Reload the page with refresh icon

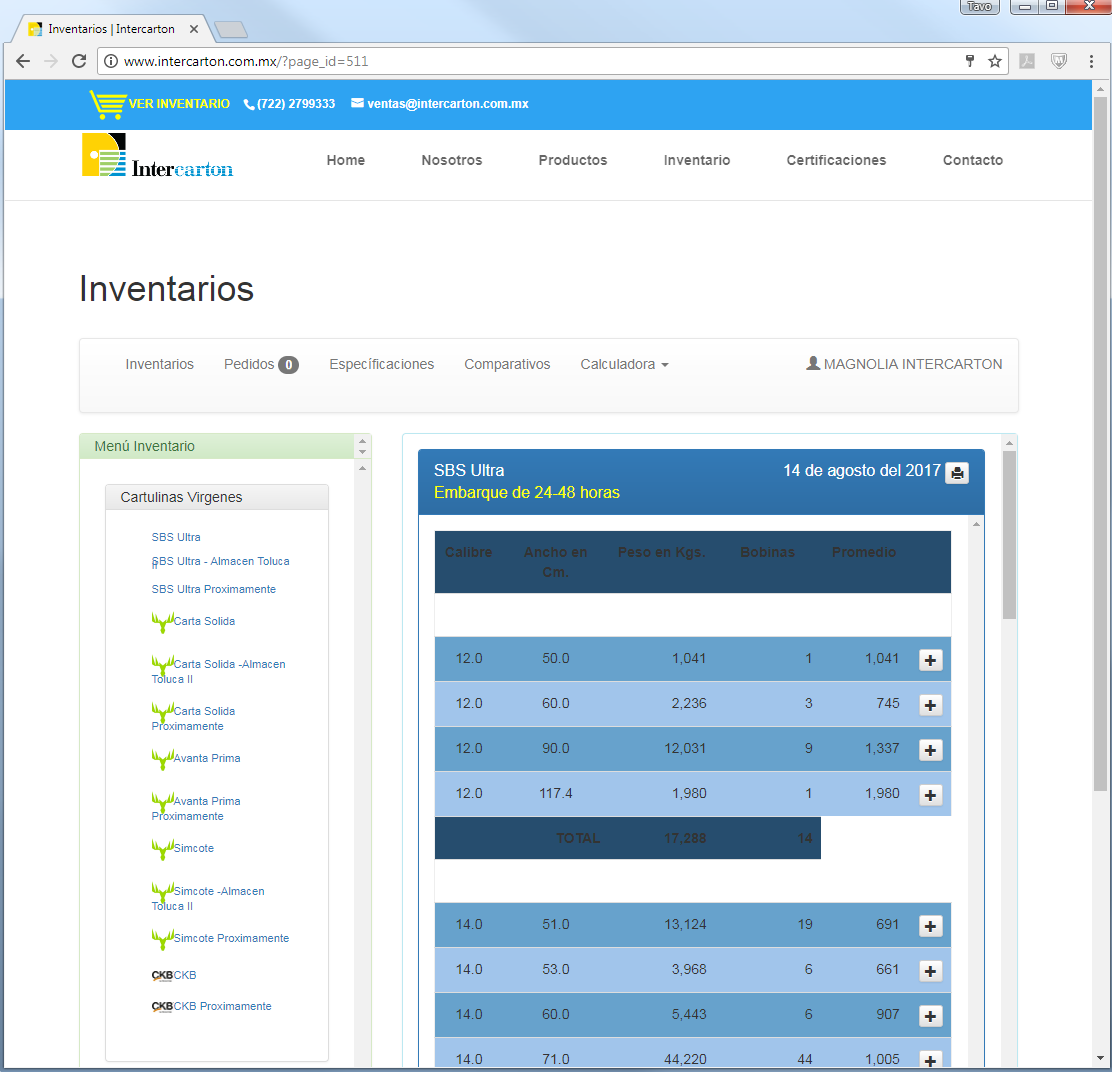(79, 61)
